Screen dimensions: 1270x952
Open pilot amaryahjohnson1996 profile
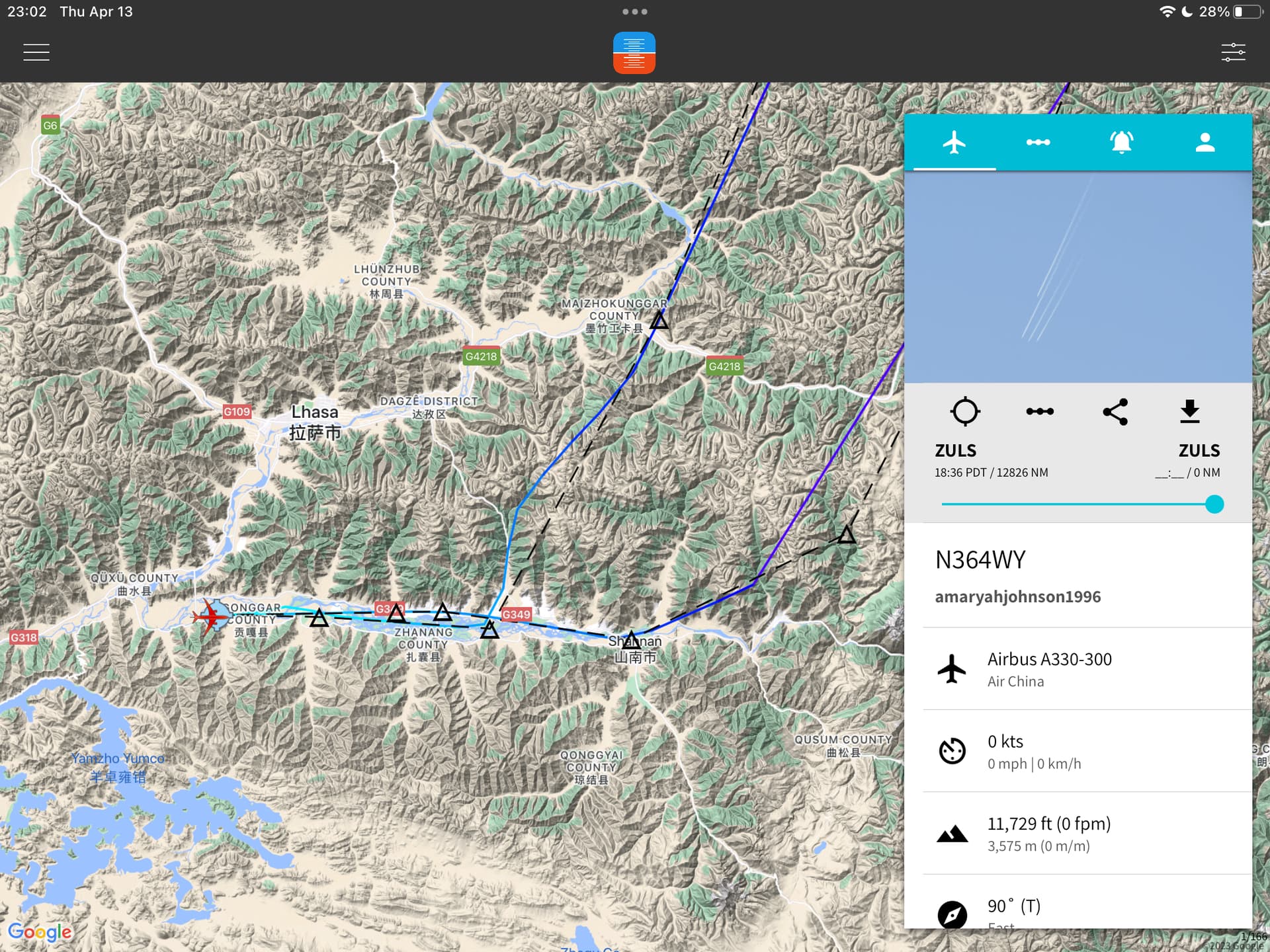pos(1017,596)
